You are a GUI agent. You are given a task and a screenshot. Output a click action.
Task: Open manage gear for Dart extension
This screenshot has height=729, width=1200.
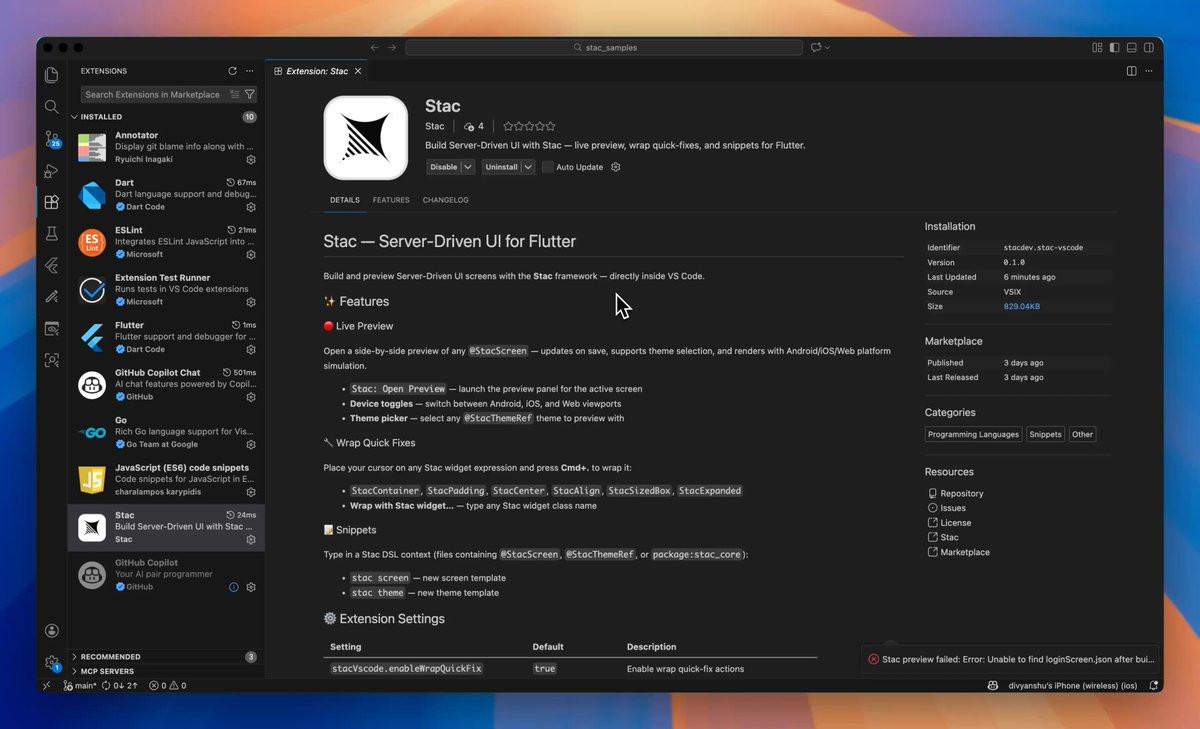(251, 207)
